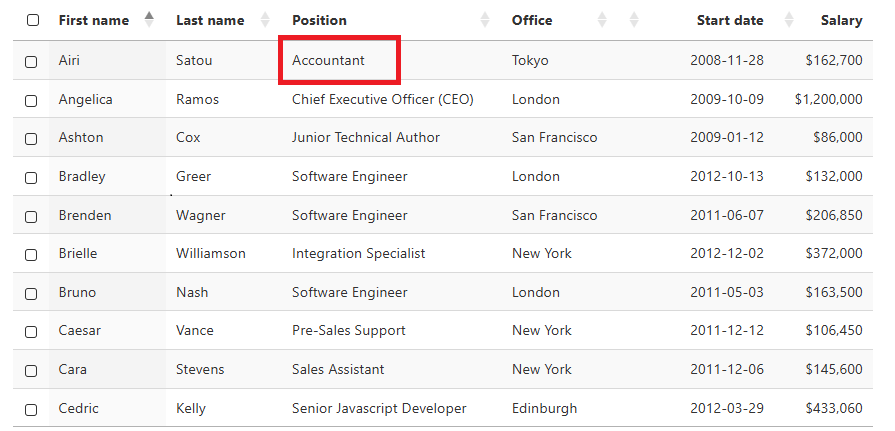
Task: Select the Edinburgh office cell
Action: (544, 408)
